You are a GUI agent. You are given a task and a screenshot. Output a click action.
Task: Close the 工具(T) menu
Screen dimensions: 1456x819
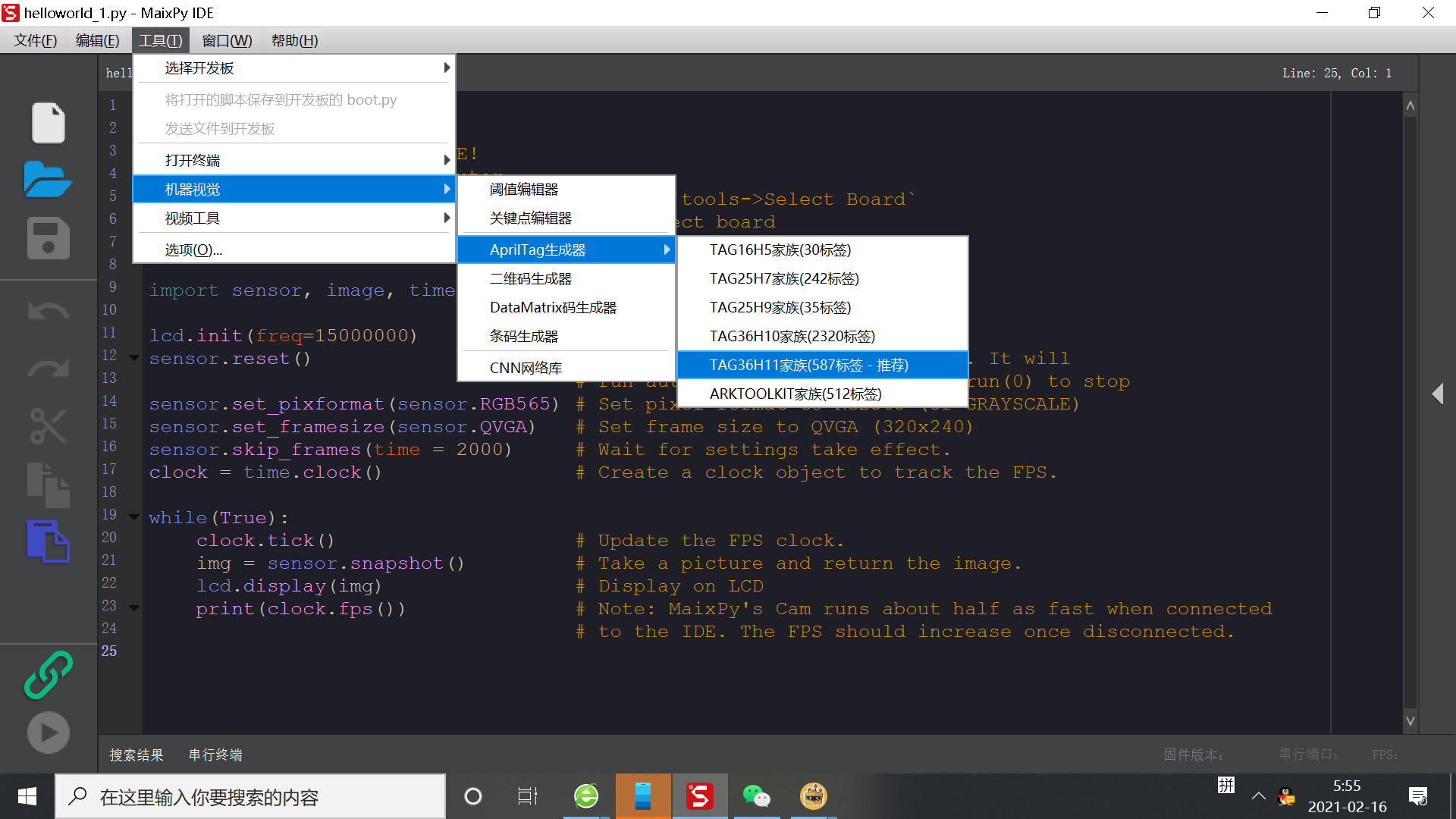point(160,40)
